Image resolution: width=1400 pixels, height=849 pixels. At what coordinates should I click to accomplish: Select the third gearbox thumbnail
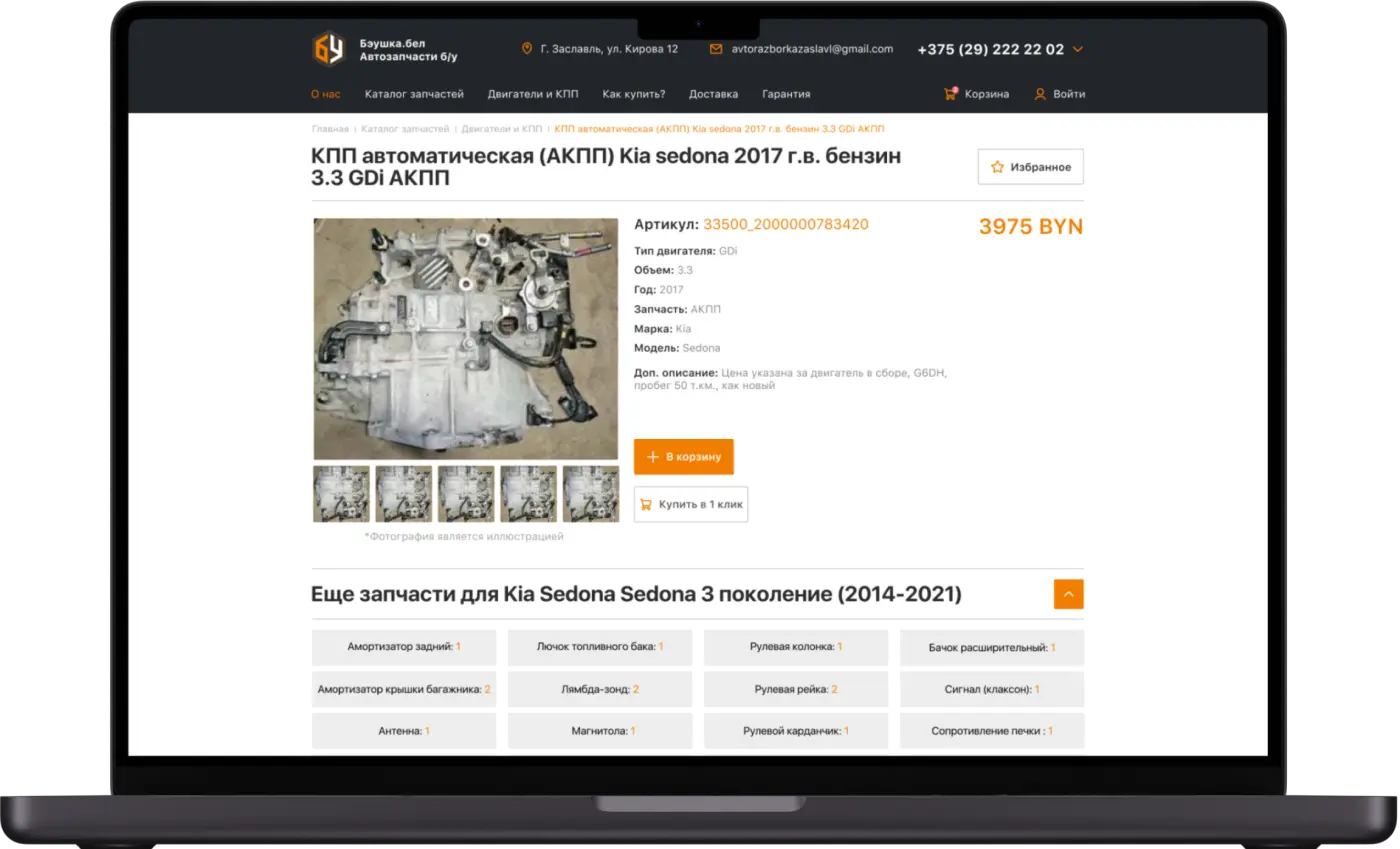tap(466, 494)
